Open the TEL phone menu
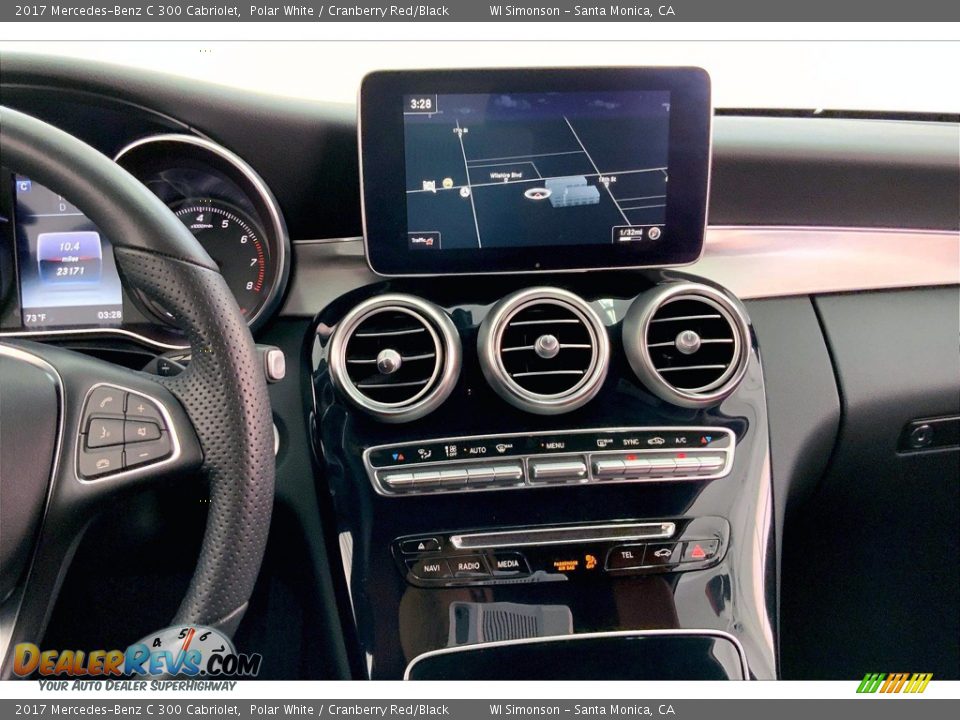 pyautogui.click(x=626, y=555)
